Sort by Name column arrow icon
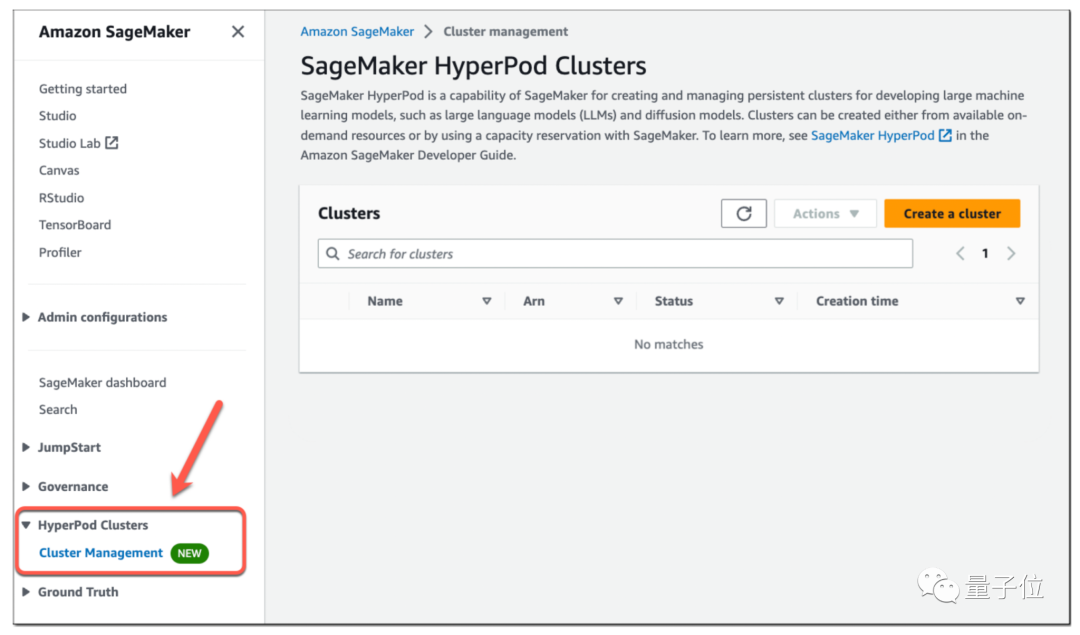1080x635 pixels. pyautogui.click(x=487, y=301)
